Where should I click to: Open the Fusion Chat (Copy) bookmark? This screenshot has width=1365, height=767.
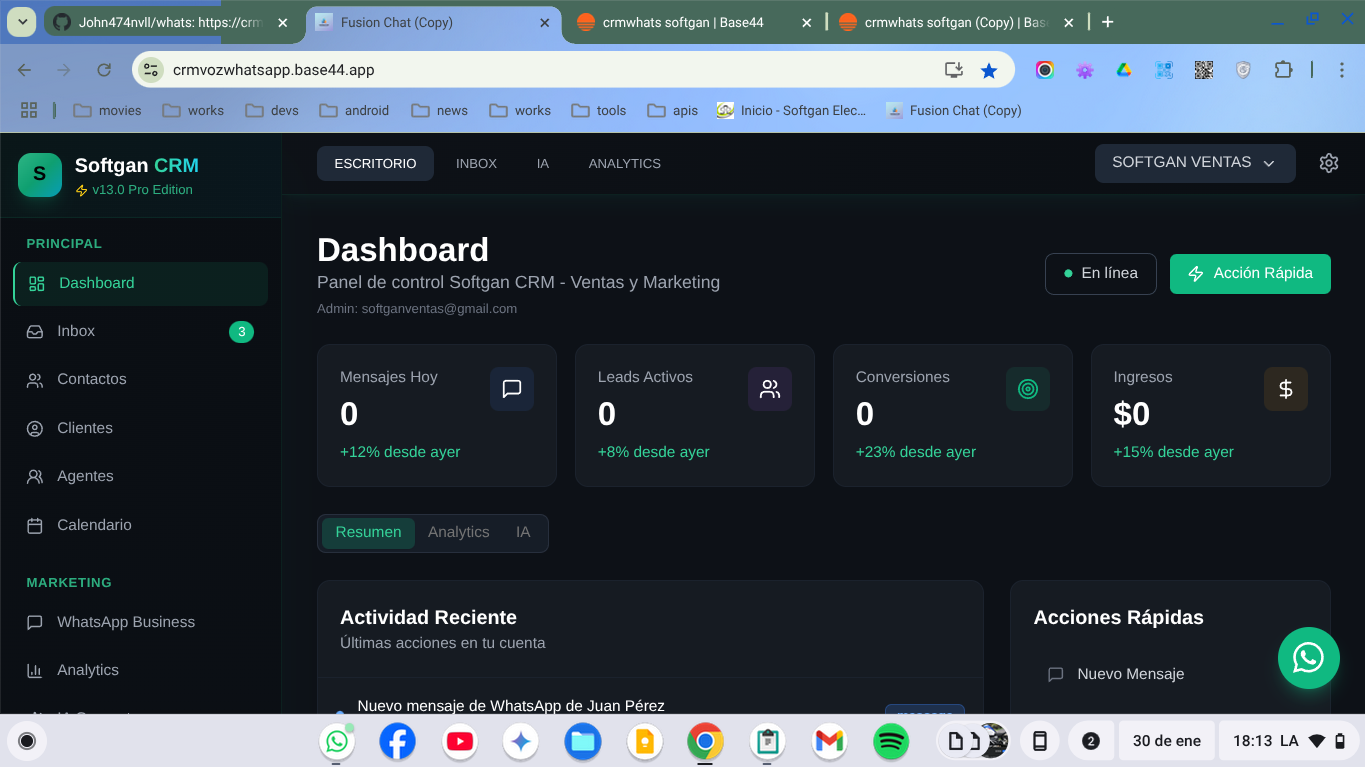[x=954, y=110]
